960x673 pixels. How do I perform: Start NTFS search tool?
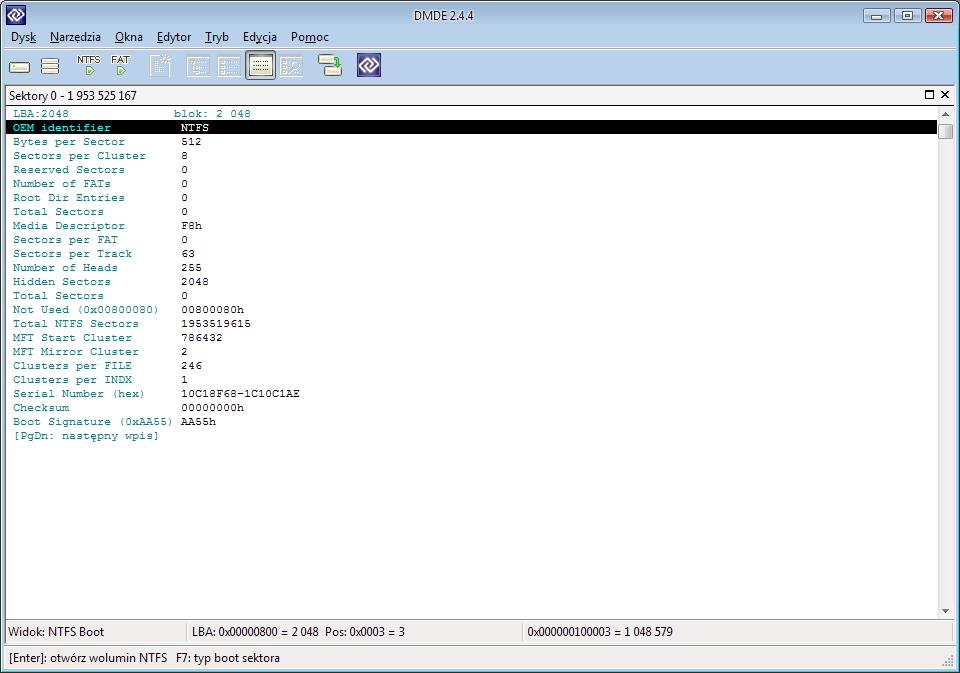[x=89, y=66]
